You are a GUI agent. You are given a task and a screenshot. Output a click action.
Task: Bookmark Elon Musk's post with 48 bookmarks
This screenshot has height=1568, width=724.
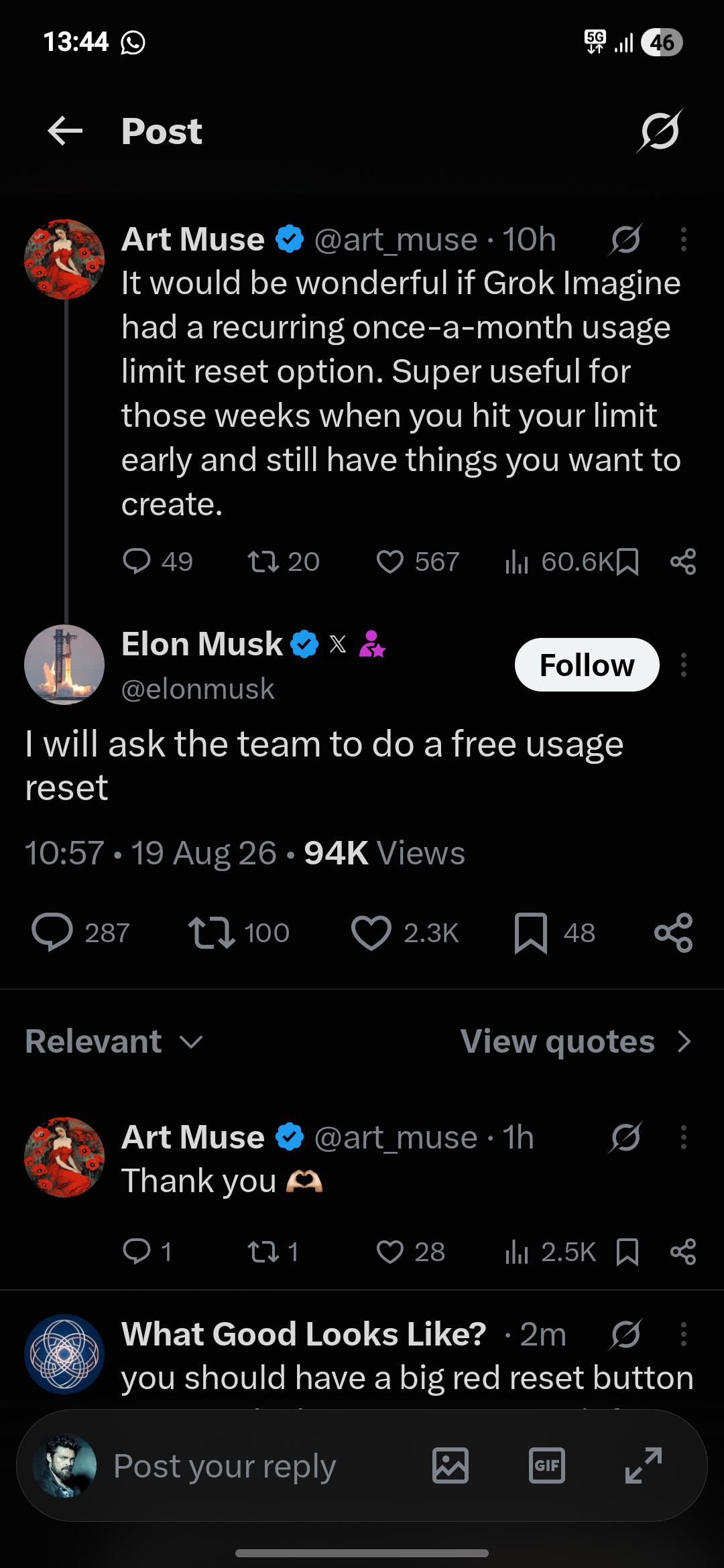click(531, 933)
